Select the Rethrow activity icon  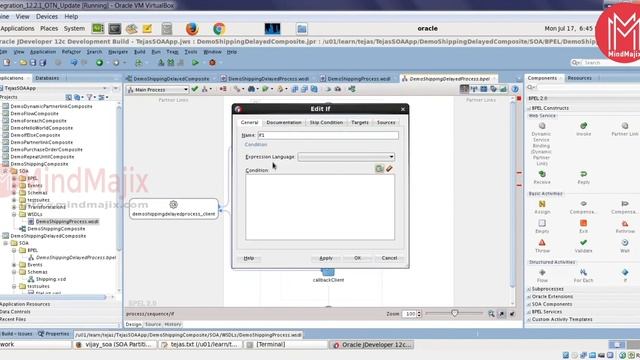click(625, 223)
